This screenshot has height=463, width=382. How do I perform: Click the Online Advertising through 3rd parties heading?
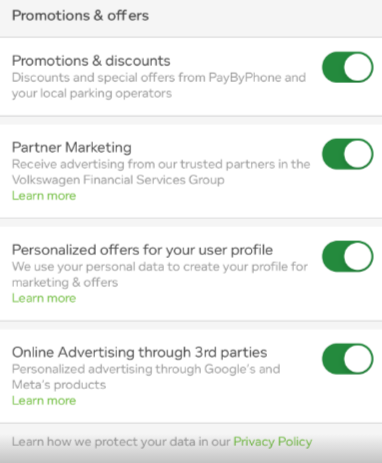coord(139,352)
